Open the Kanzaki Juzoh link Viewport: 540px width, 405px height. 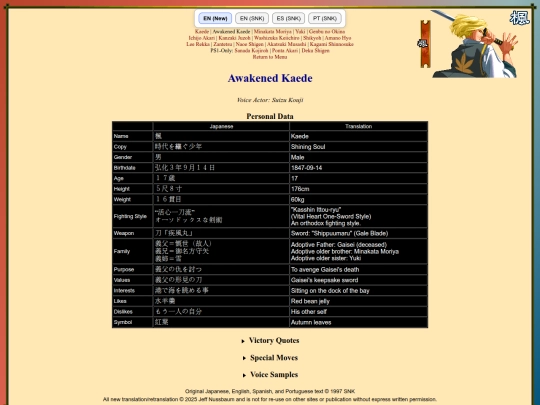(x=235, y=38)
